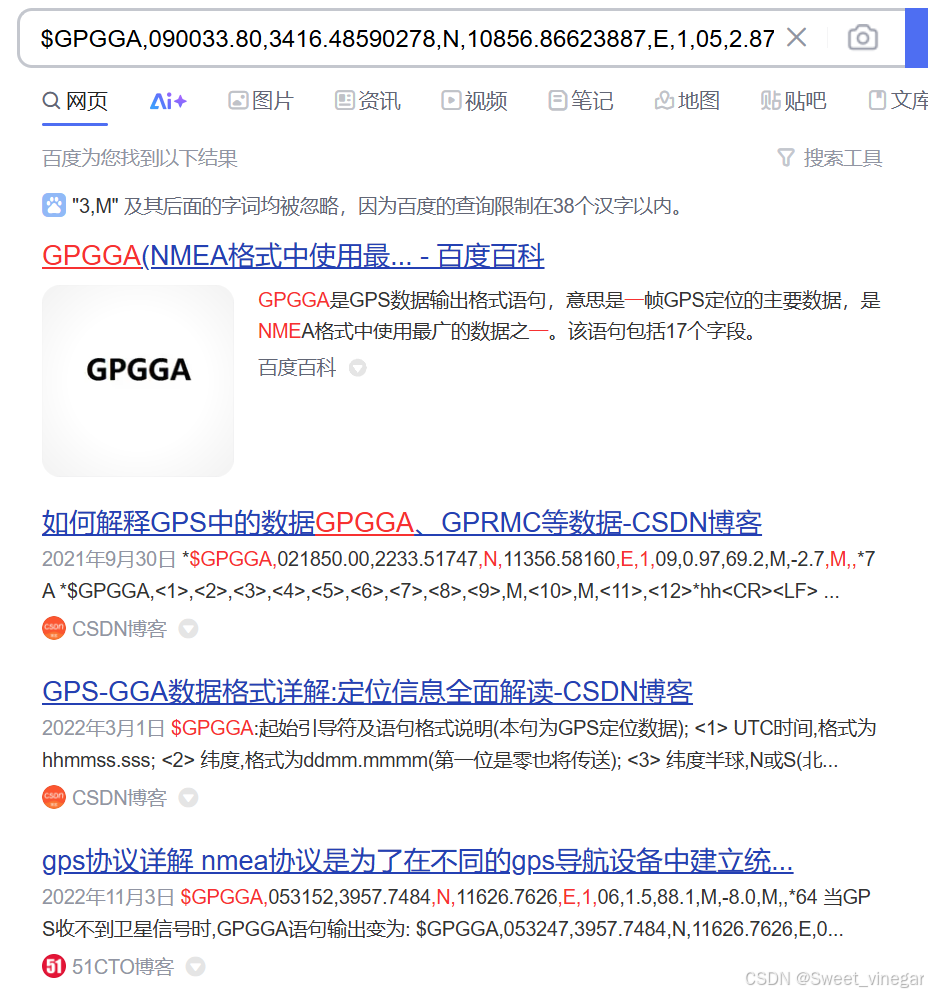Image resolution: width=928 pixels, height=994 pixels.
Task: Select the 网页 tab
Action: click(x=75, y=101)
